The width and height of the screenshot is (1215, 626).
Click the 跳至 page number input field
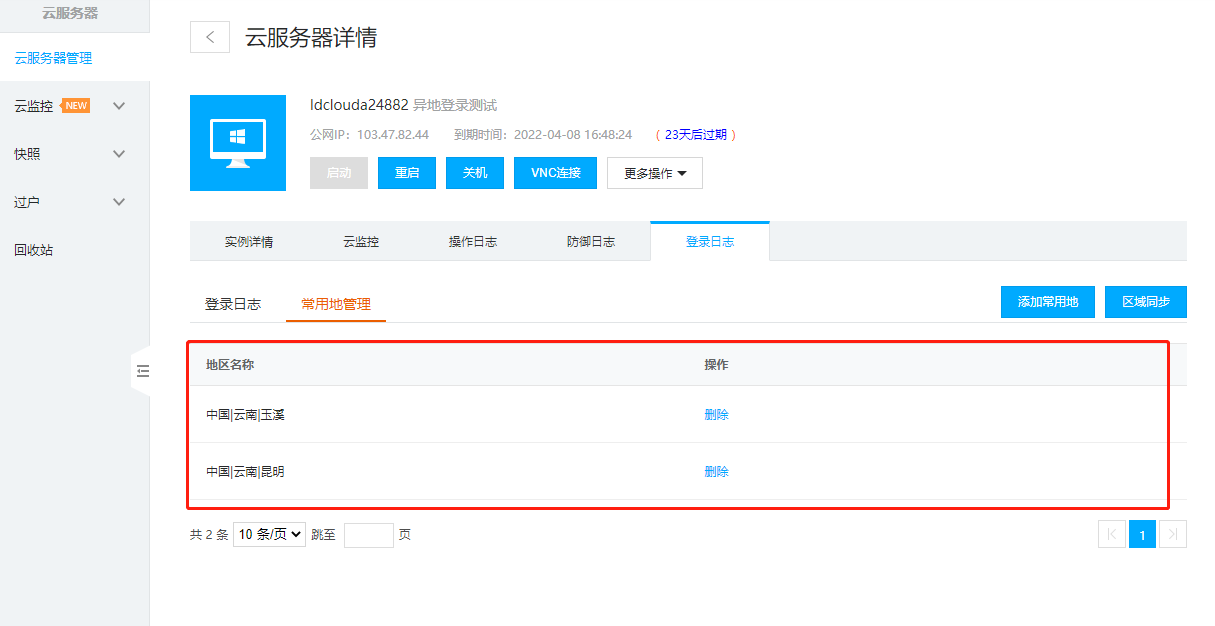pyautogui.click(x=368, y=535)
